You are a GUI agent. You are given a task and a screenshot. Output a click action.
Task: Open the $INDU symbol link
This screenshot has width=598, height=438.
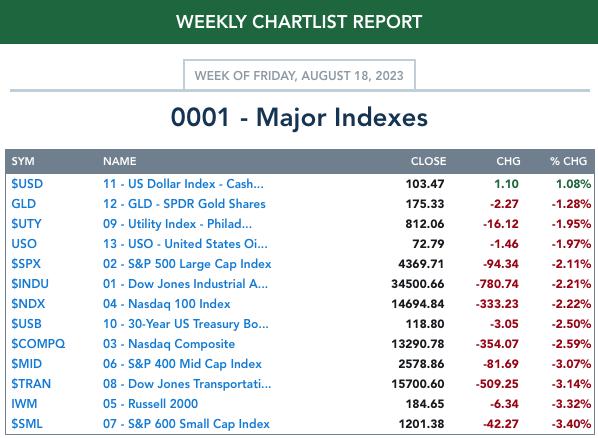click(30, 284)
